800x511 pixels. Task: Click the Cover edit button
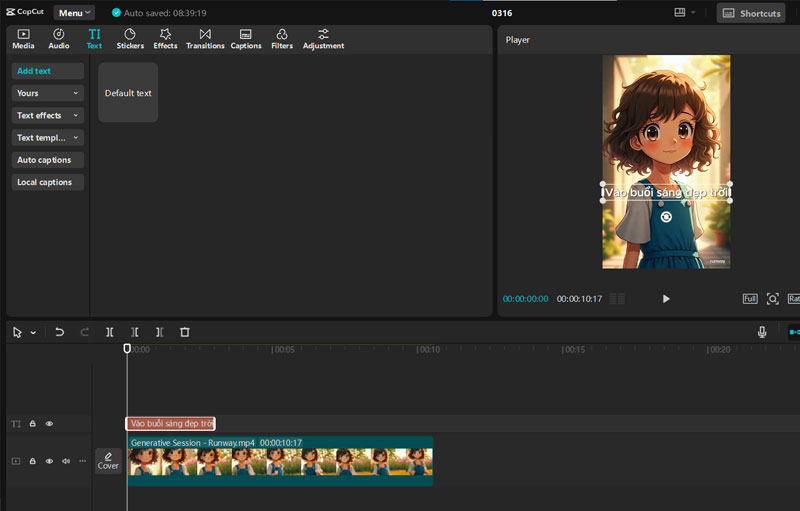(108, 461)
